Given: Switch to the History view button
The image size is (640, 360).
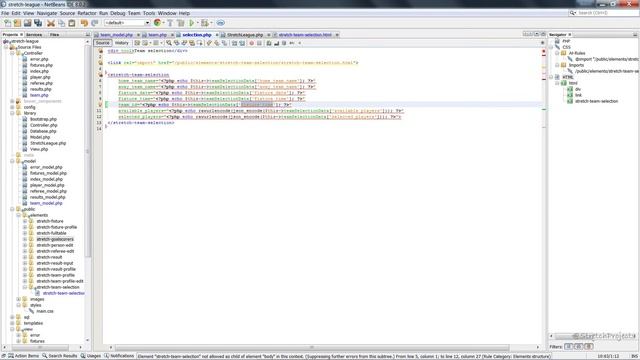Looking at the screenshot, I should (x=121, y=43).
